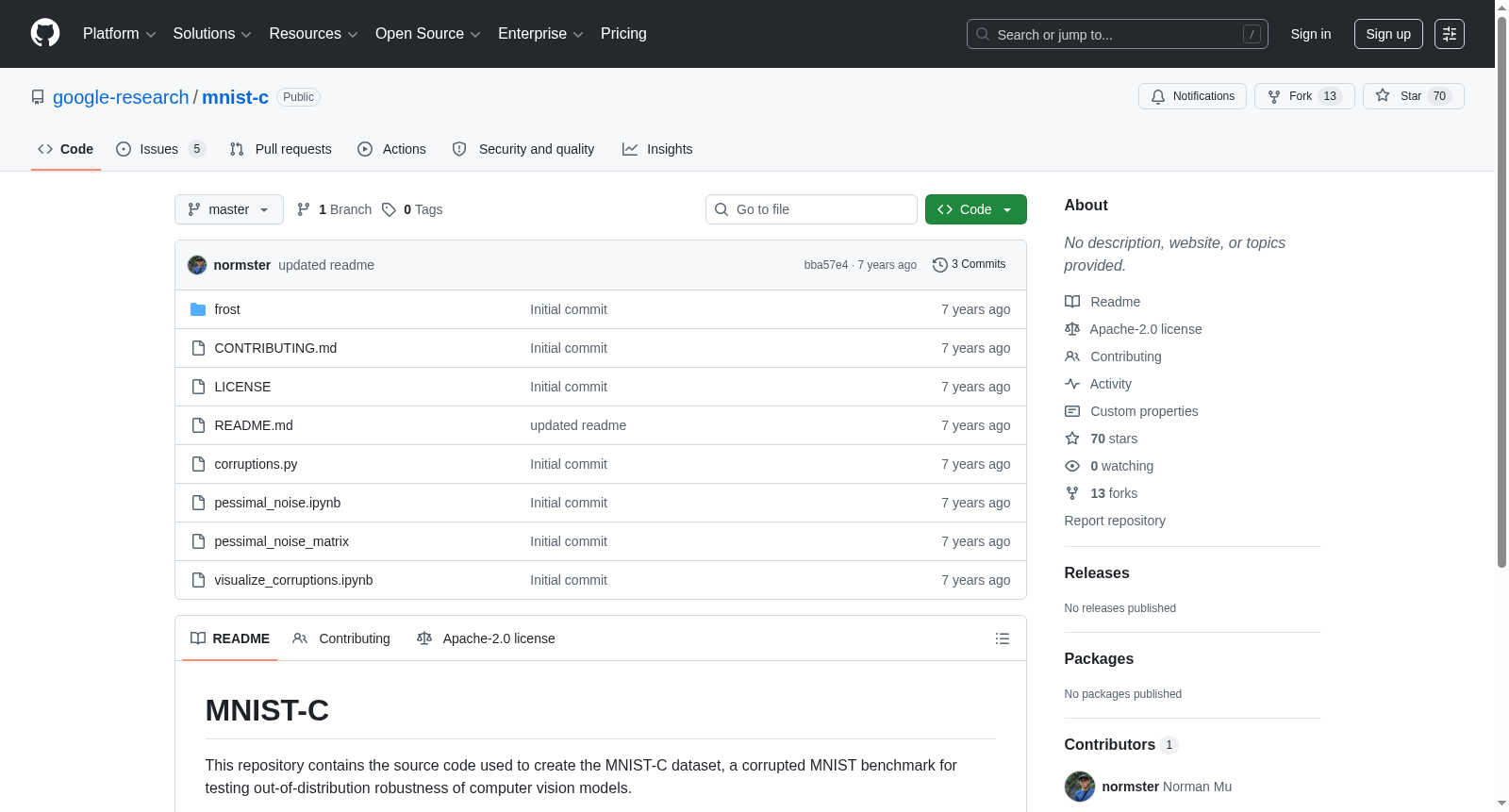
Task: Click the star icon beside 70 stars
Action: [1072, 439]
